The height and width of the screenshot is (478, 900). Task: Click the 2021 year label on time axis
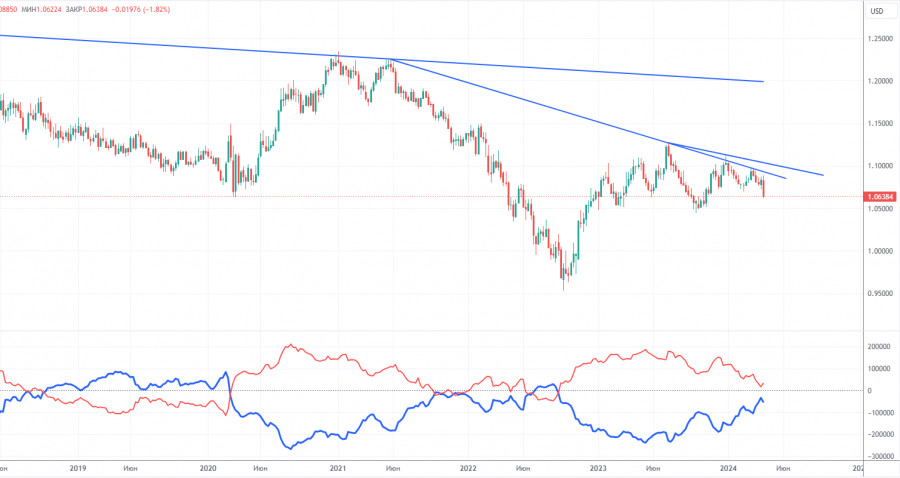[338, 468]
